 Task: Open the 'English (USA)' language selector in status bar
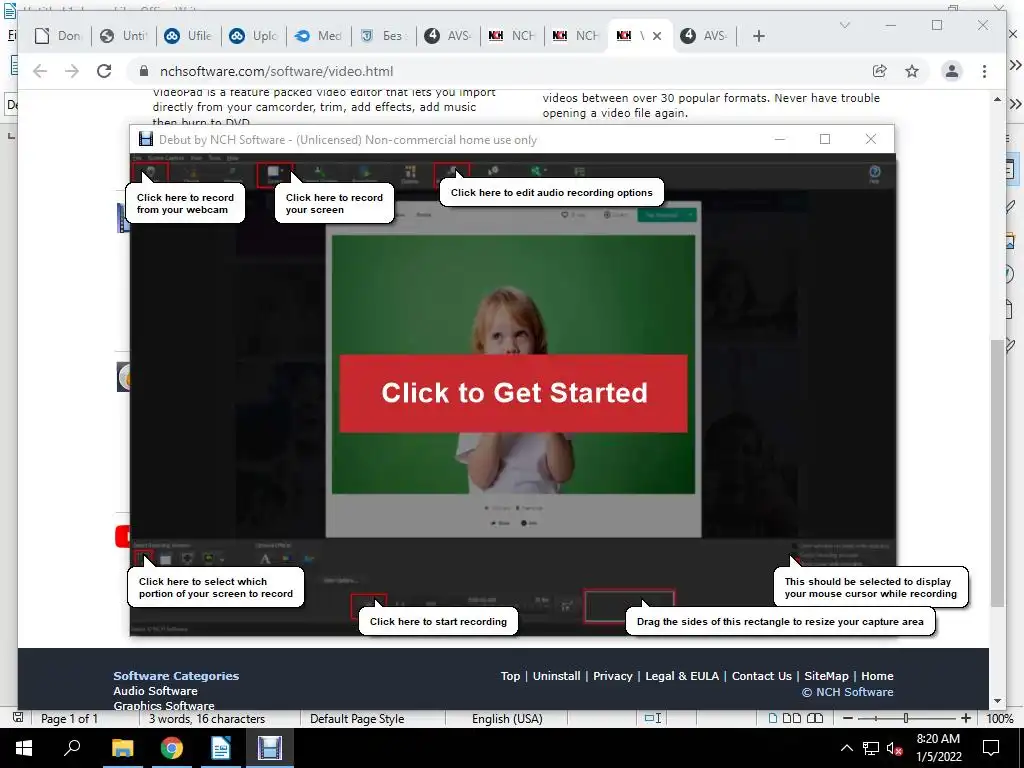pyautogui.click(x=507, y=718)
